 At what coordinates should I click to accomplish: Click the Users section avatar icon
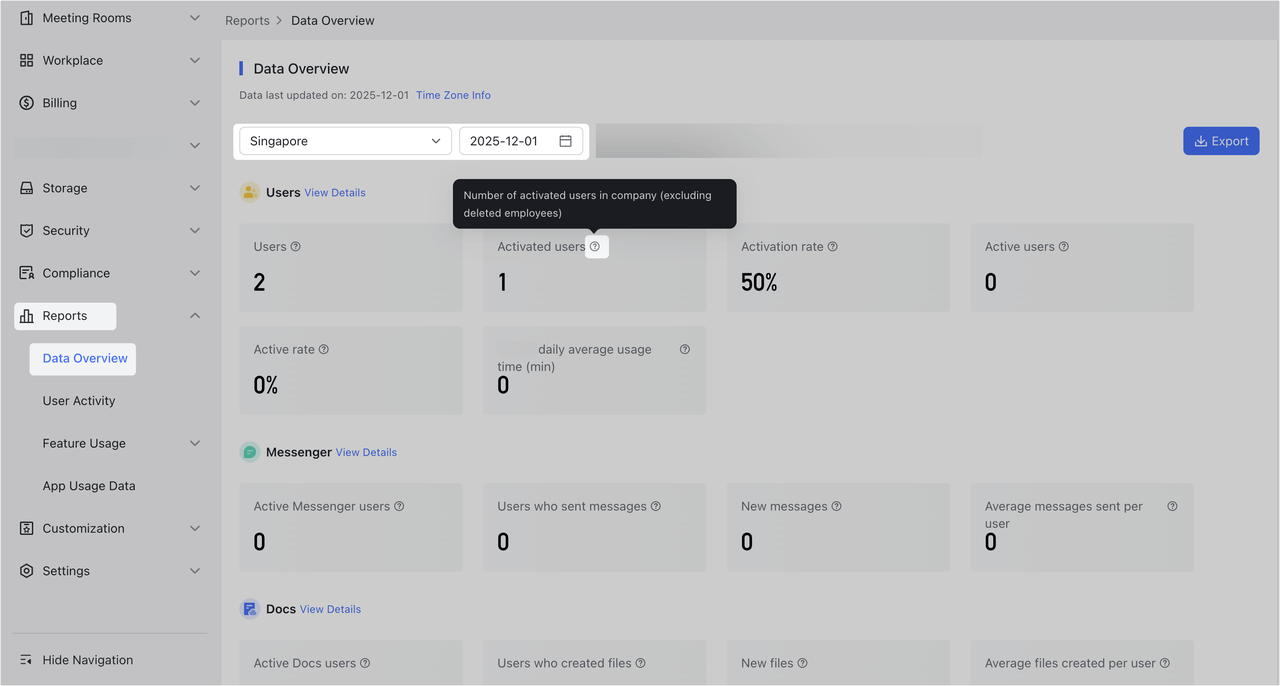[x=250, y=192]
